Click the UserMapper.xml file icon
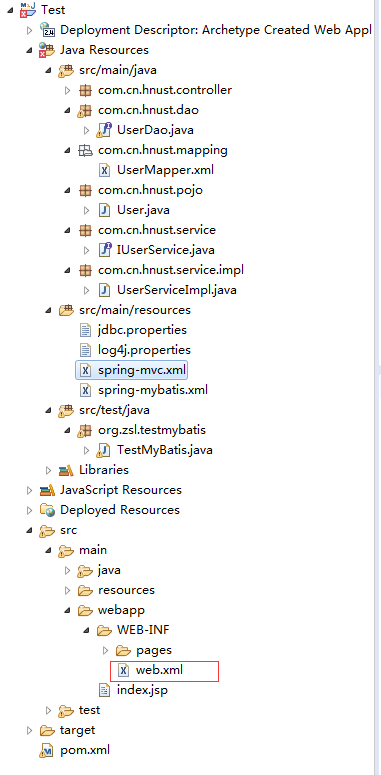Image resolution: width=381 pixels, height=775 pixels. tap(104, 171)
